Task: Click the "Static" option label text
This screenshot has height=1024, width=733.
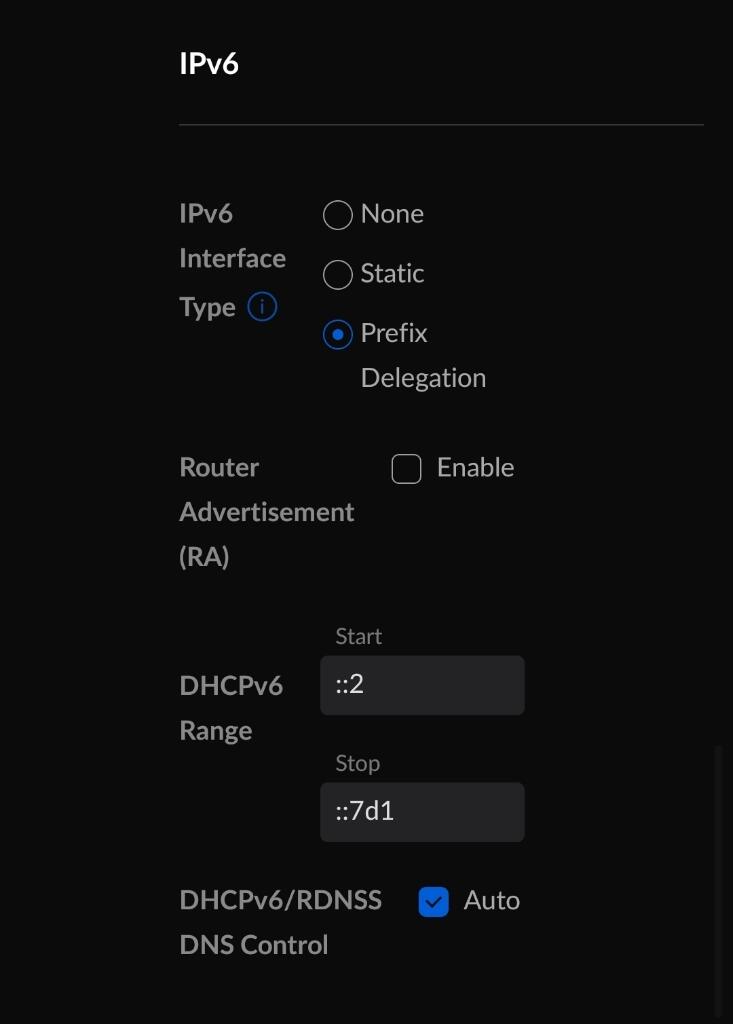Action: pyautogui.click(x=392, y=274)
